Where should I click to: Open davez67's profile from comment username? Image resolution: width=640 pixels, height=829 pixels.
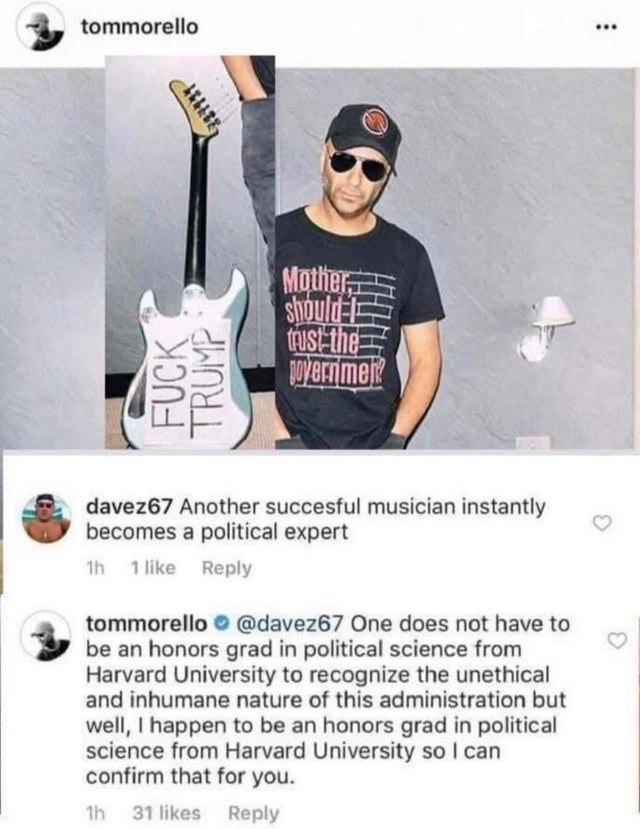pyautogui.click(x=132, y=506)
